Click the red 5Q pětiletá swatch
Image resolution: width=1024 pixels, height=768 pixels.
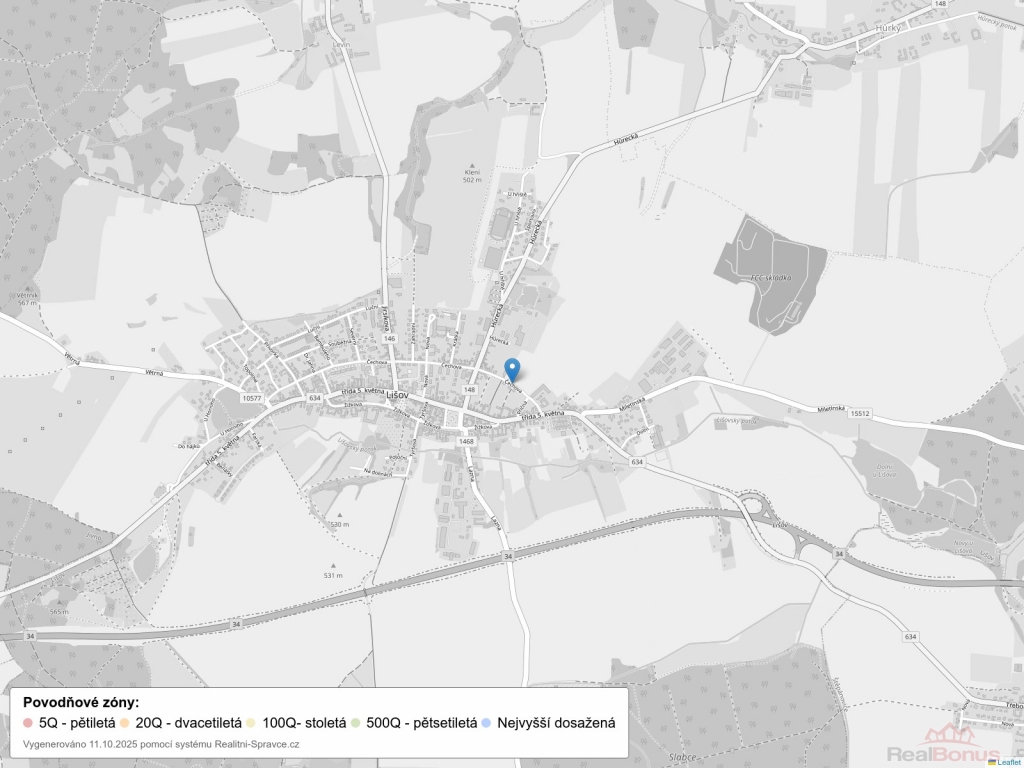28,722
